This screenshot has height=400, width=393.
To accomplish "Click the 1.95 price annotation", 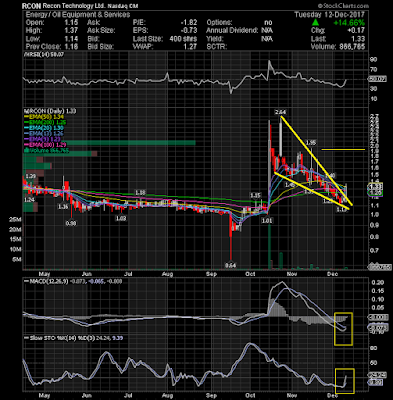I will (311, 142).
